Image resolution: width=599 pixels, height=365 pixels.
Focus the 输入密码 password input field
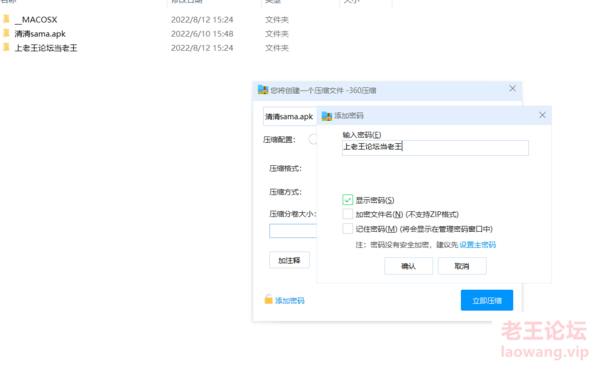coord(435,148)
